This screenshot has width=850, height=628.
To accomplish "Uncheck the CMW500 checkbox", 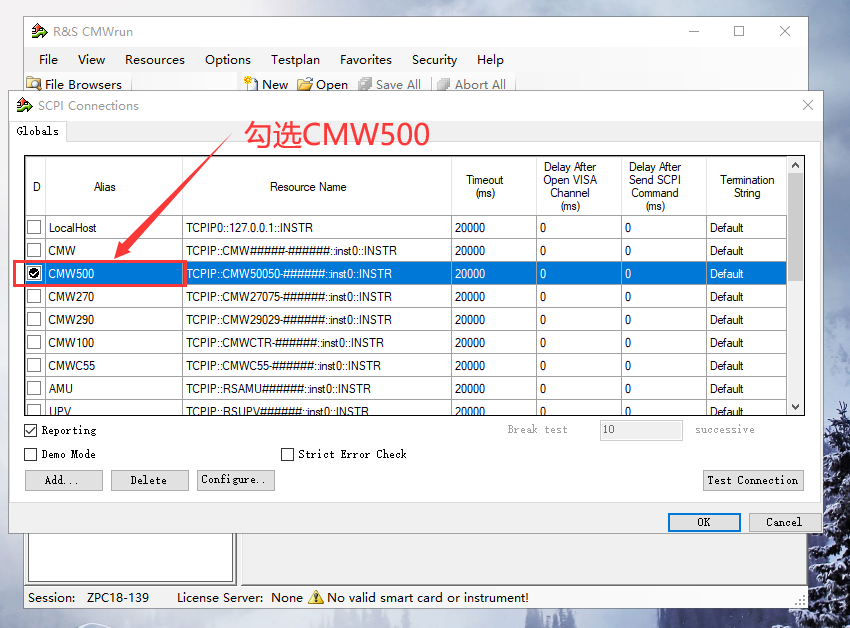I will [34, 273].
